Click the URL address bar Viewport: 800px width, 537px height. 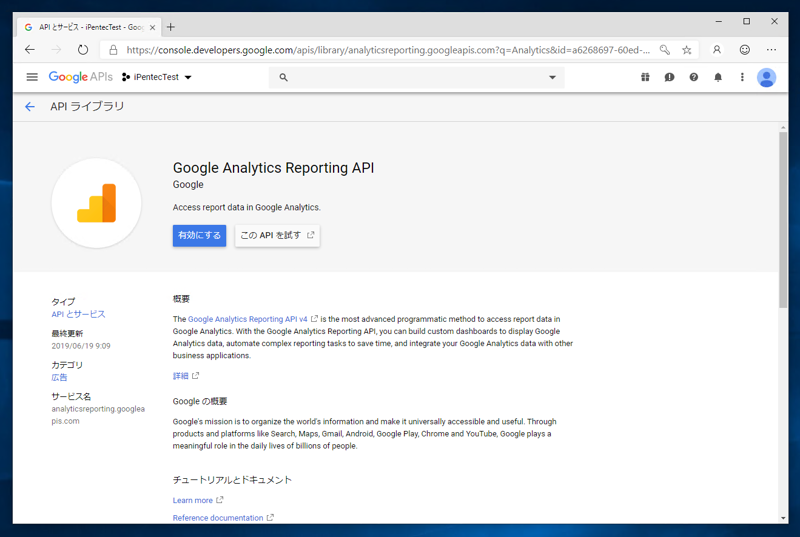click(x=388, y=50)
